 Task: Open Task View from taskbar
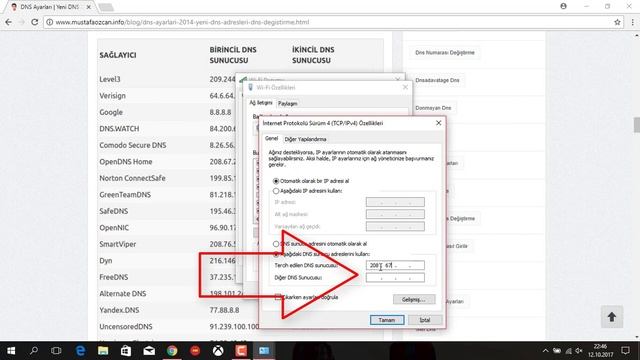point(56,351)
